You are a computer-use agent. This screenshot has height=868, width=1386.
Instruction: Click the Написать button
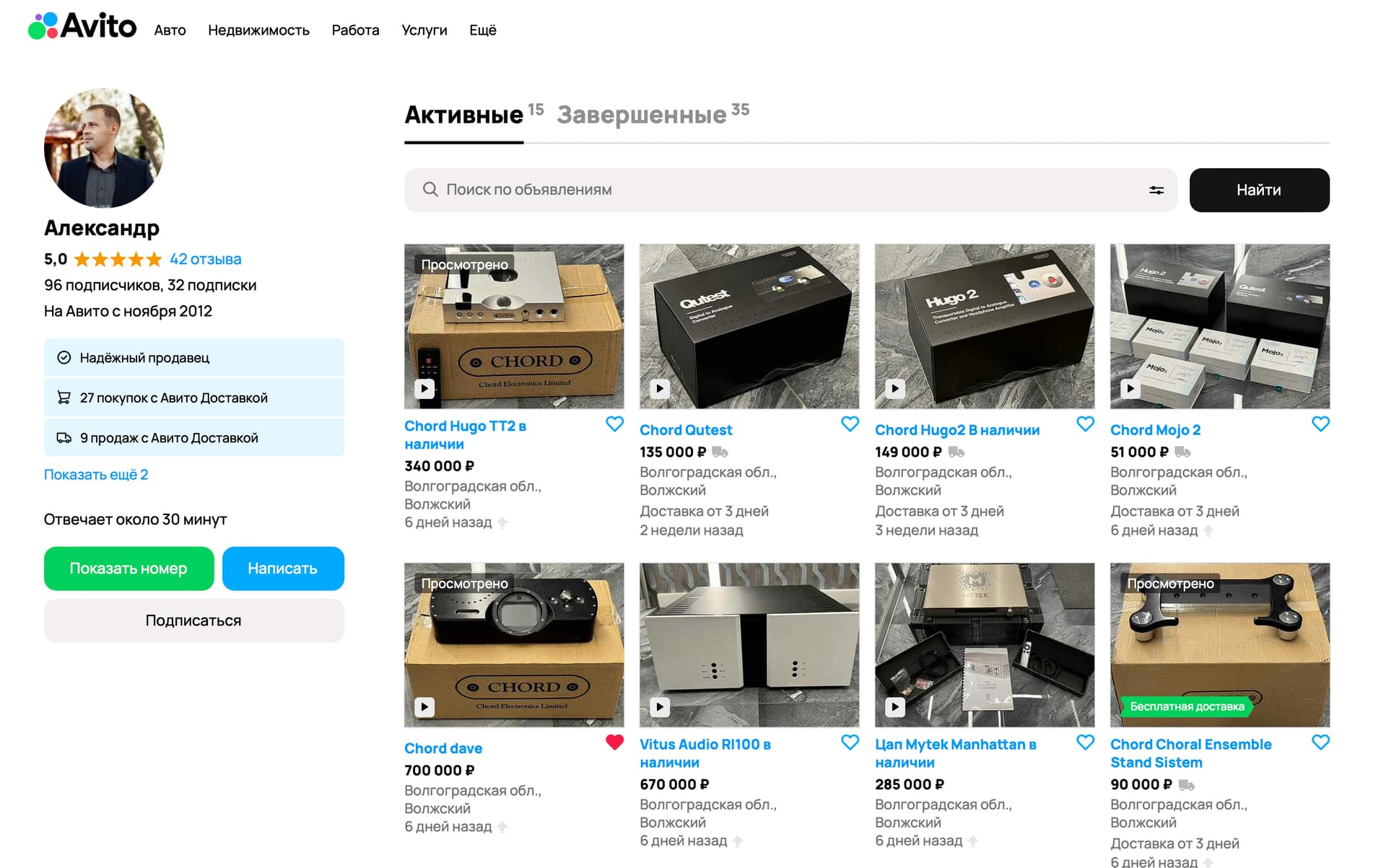283,569
